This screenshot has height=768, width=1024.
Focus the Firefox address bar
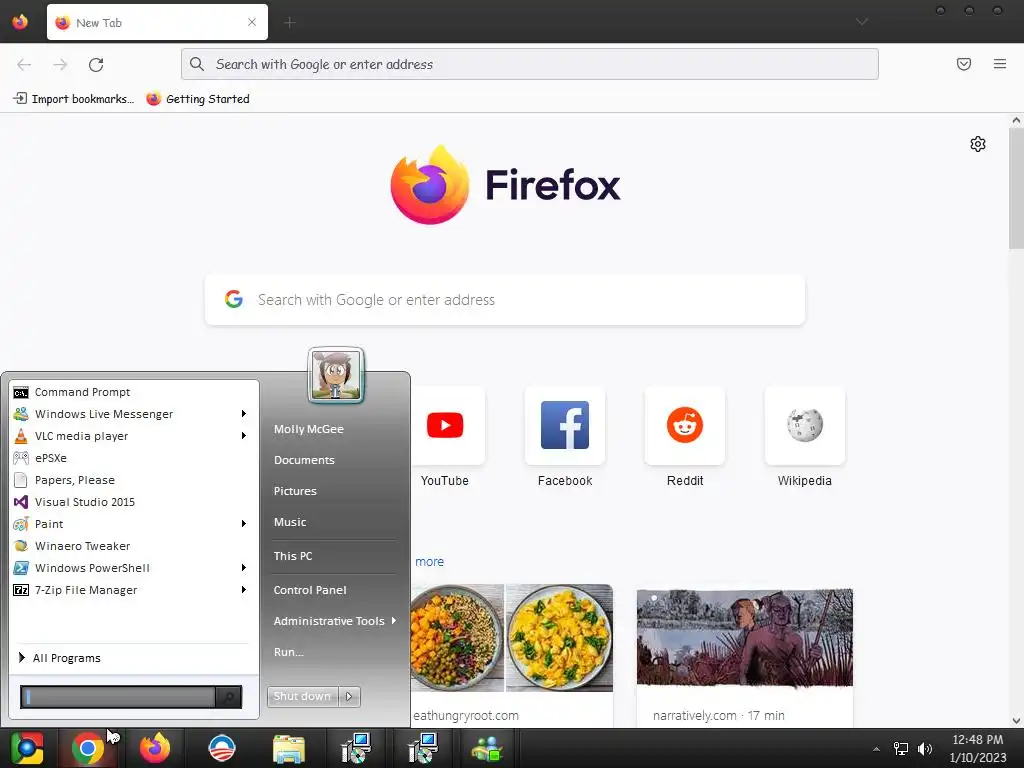tap(530, 64)
